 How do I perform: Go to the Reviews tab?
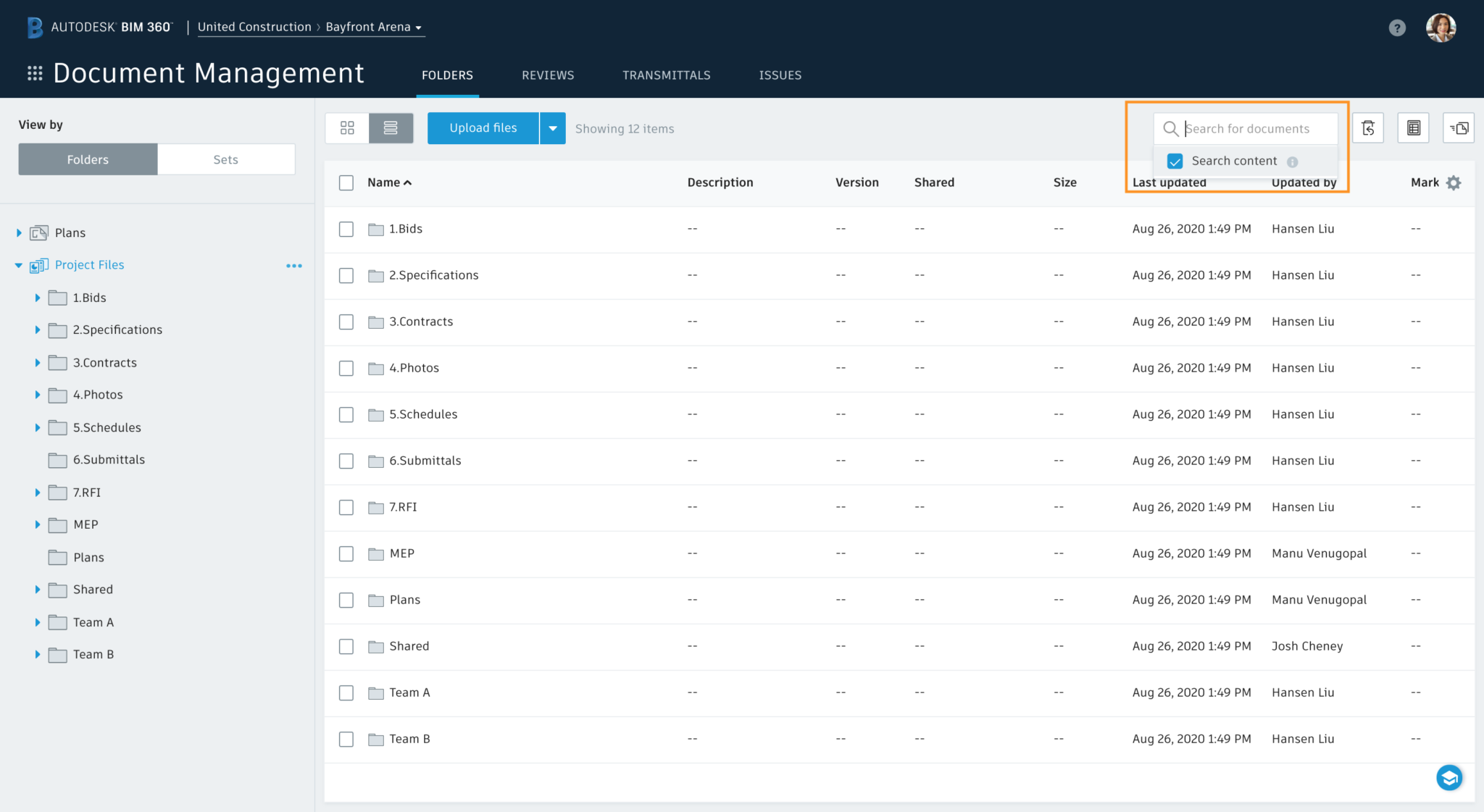[x=548, y=75]
